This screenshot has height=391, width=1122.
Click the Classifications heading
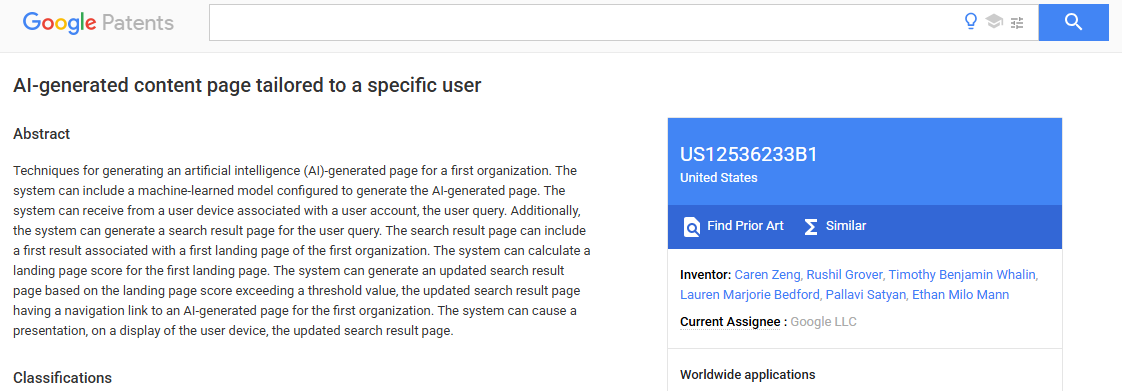click(x=62, y=377)
